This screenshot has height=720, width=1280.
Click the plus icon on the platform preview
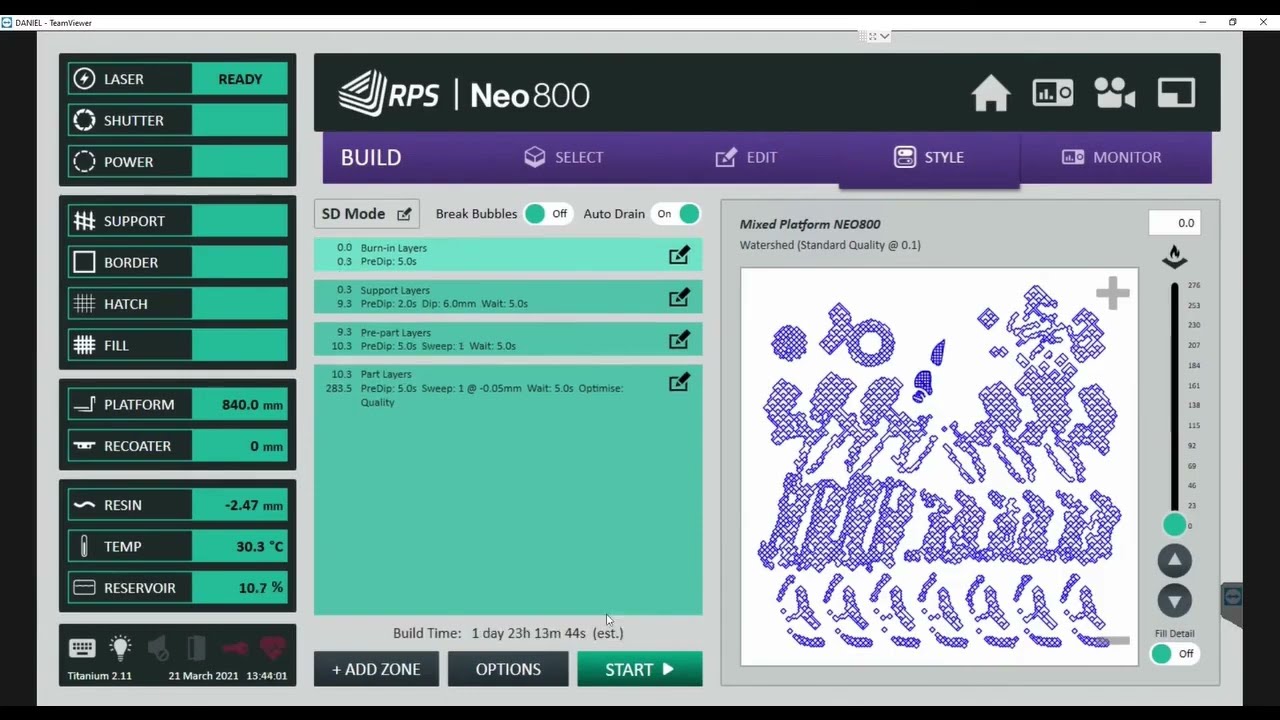click(x=1112, y=293)
